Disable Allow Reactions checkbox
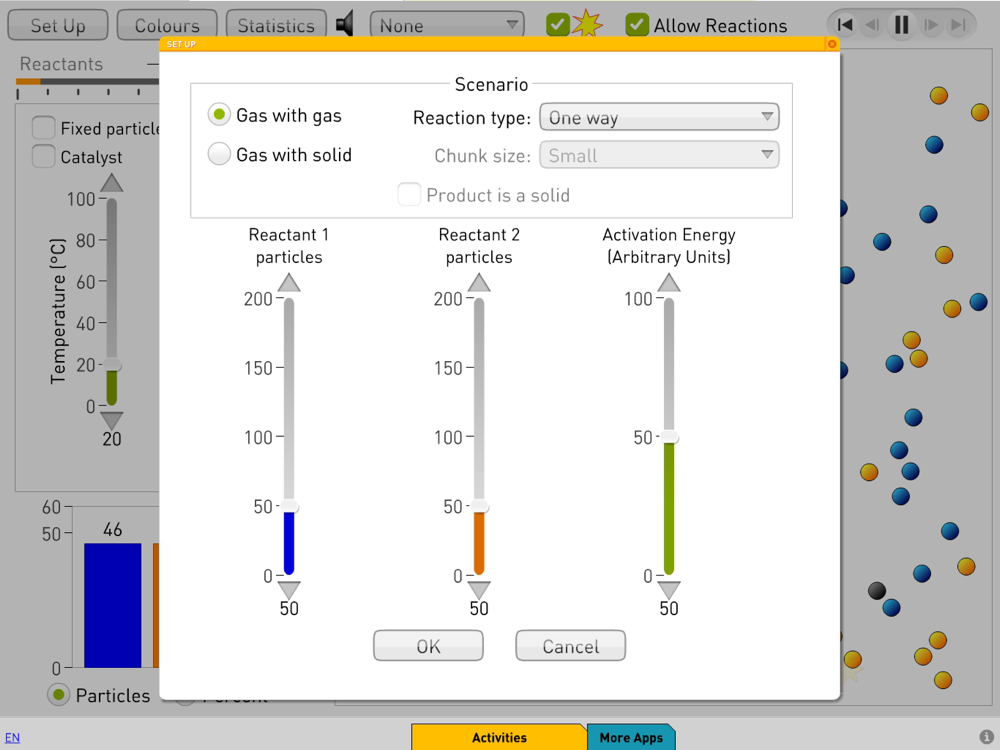 (637, 25)
